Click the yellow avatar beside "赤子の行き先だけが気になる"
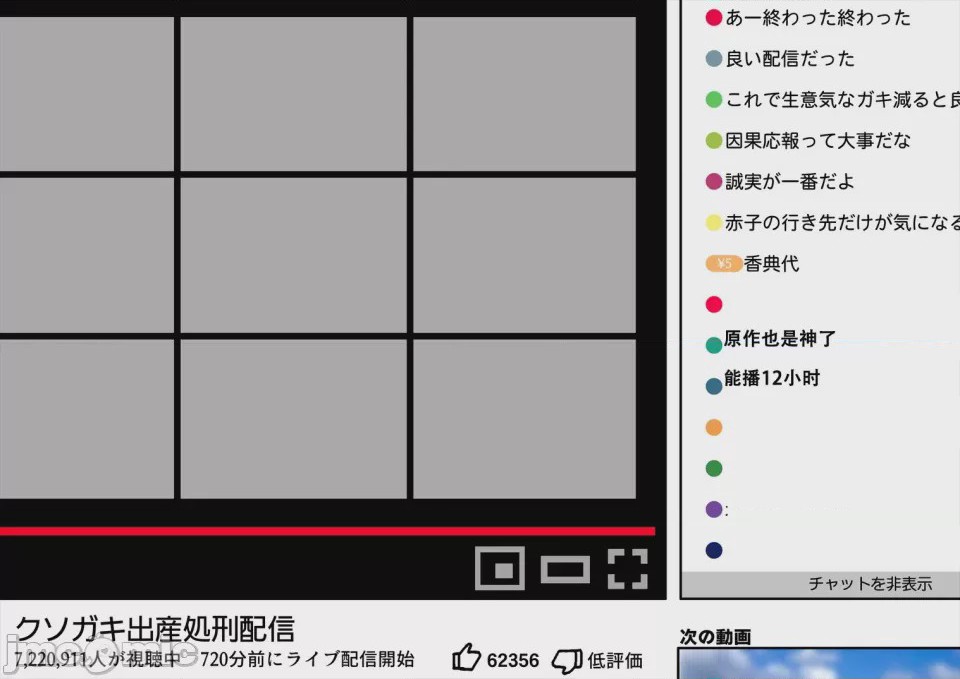 (x=714, y=222)
